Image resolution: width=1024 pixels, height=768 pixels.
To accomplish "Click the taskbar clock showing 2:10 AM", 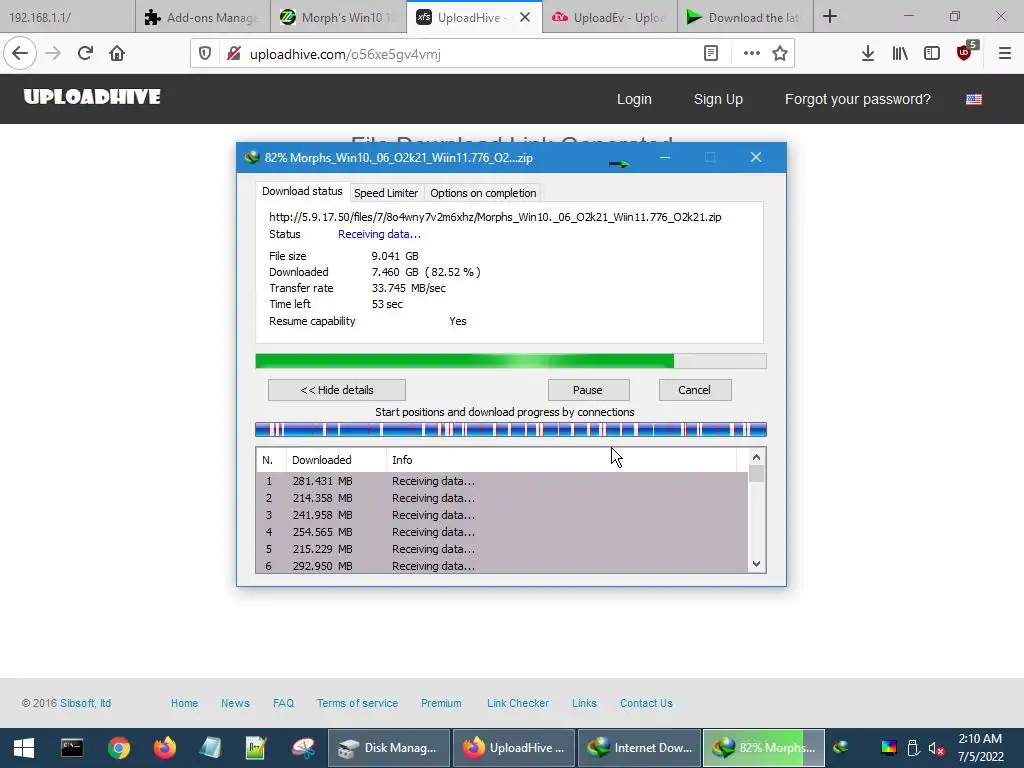I will point(980,748).
